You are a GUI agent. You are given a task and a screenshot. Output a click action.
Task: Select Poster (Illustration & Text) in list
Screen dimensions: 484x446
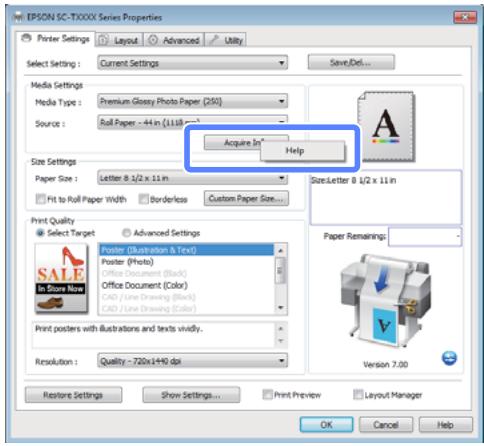(187, 250)
